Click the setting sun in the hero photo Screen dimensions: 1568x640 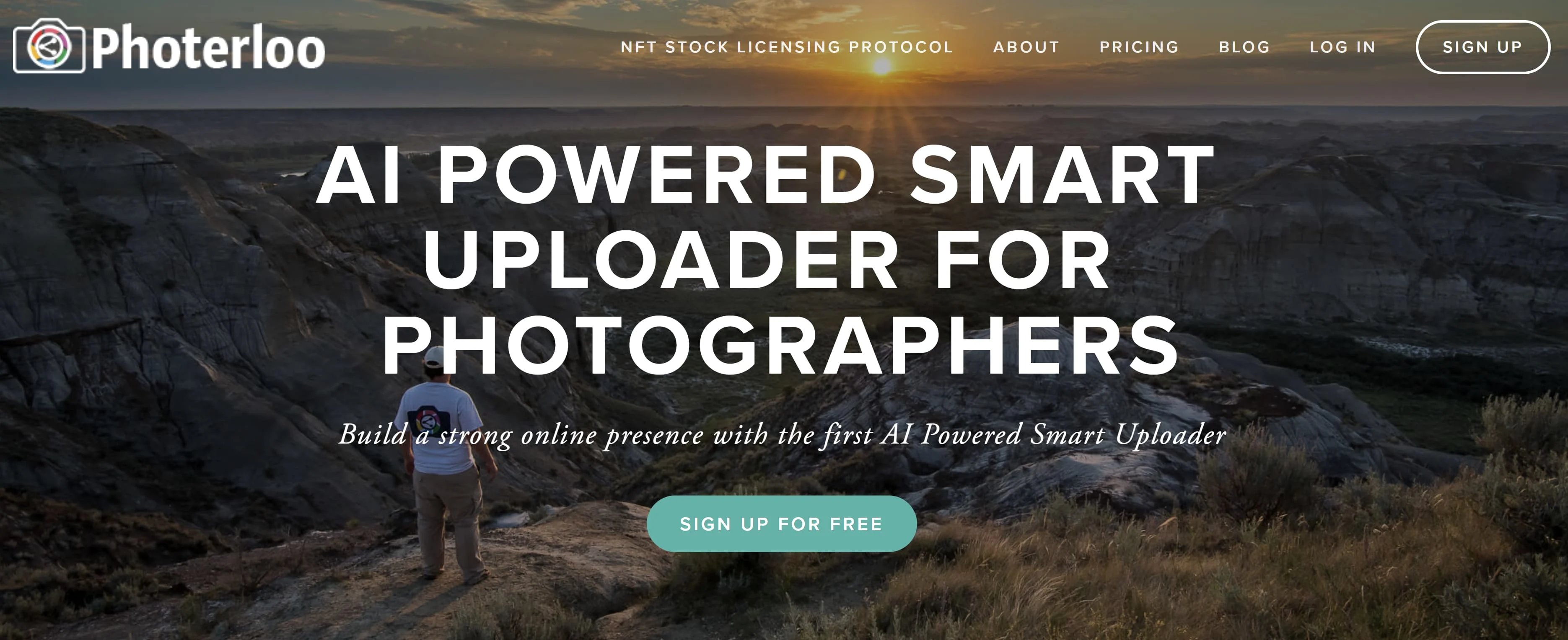[x=881, y=66]
